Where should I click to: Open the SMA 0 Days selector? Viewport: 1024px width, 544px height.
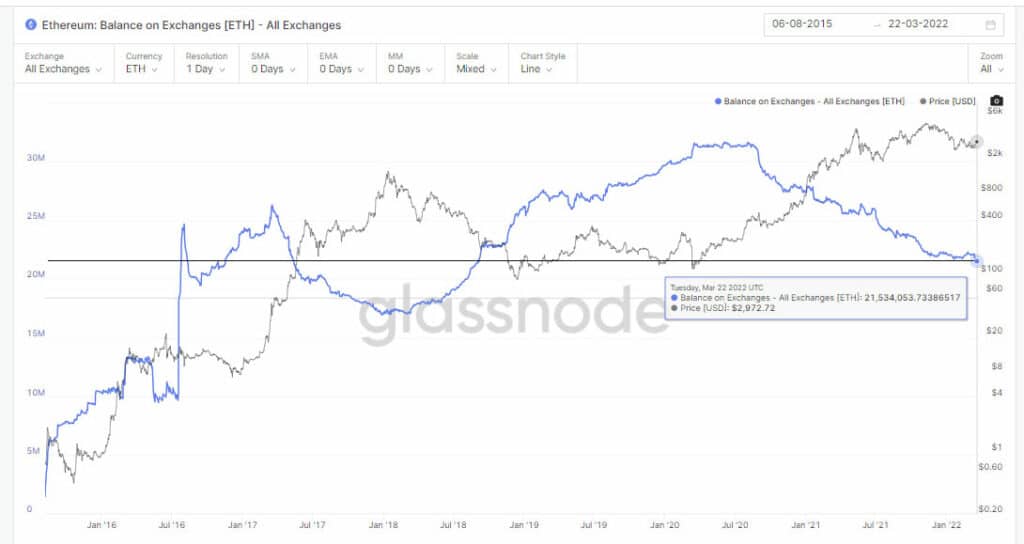273,69
